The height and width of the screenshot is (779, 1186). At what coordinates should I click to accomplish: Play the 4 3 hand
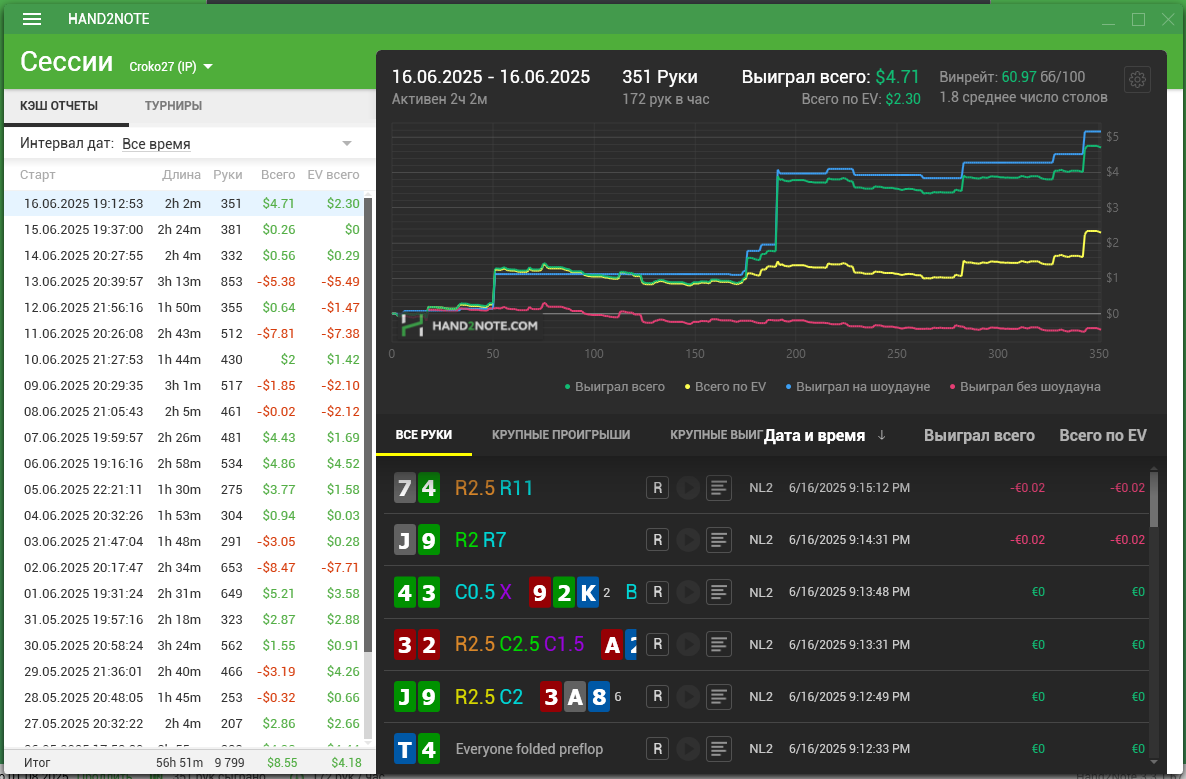pyautogui.click(x=688, y=592)
